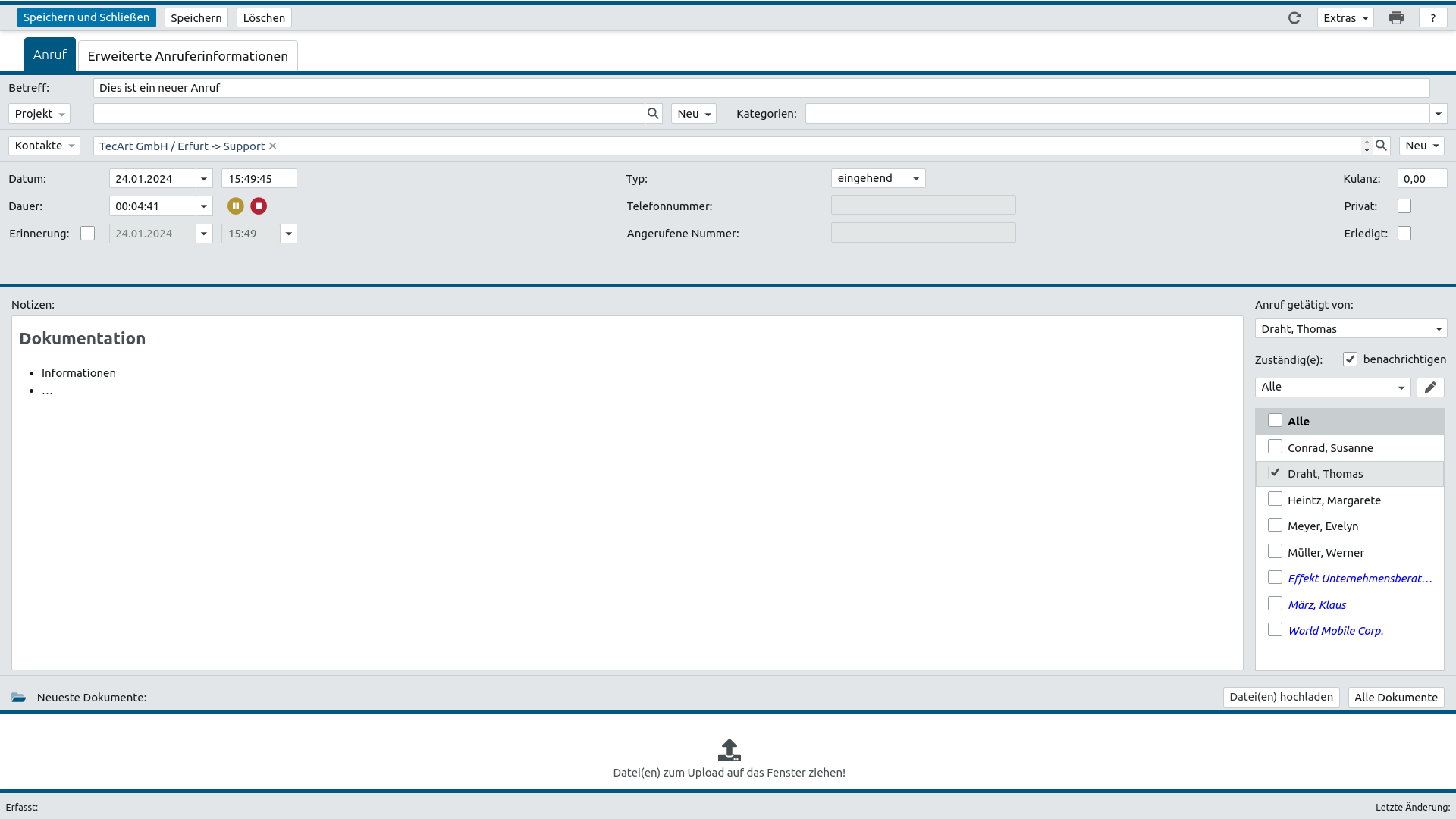Check the Privat checkbox
Screen dimensions: 1456x819
[1404, 206]
